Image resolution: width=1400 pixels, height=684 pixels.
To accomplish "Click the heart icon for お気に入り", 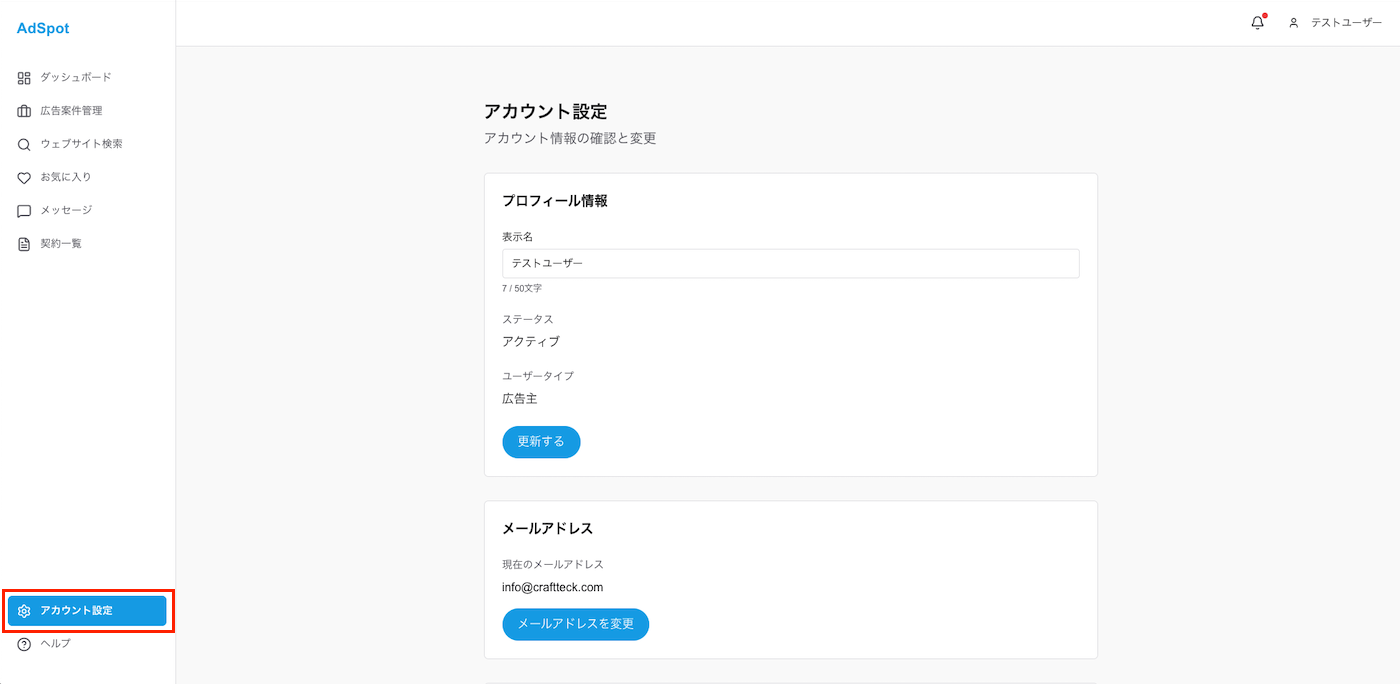I will point(22,177).
